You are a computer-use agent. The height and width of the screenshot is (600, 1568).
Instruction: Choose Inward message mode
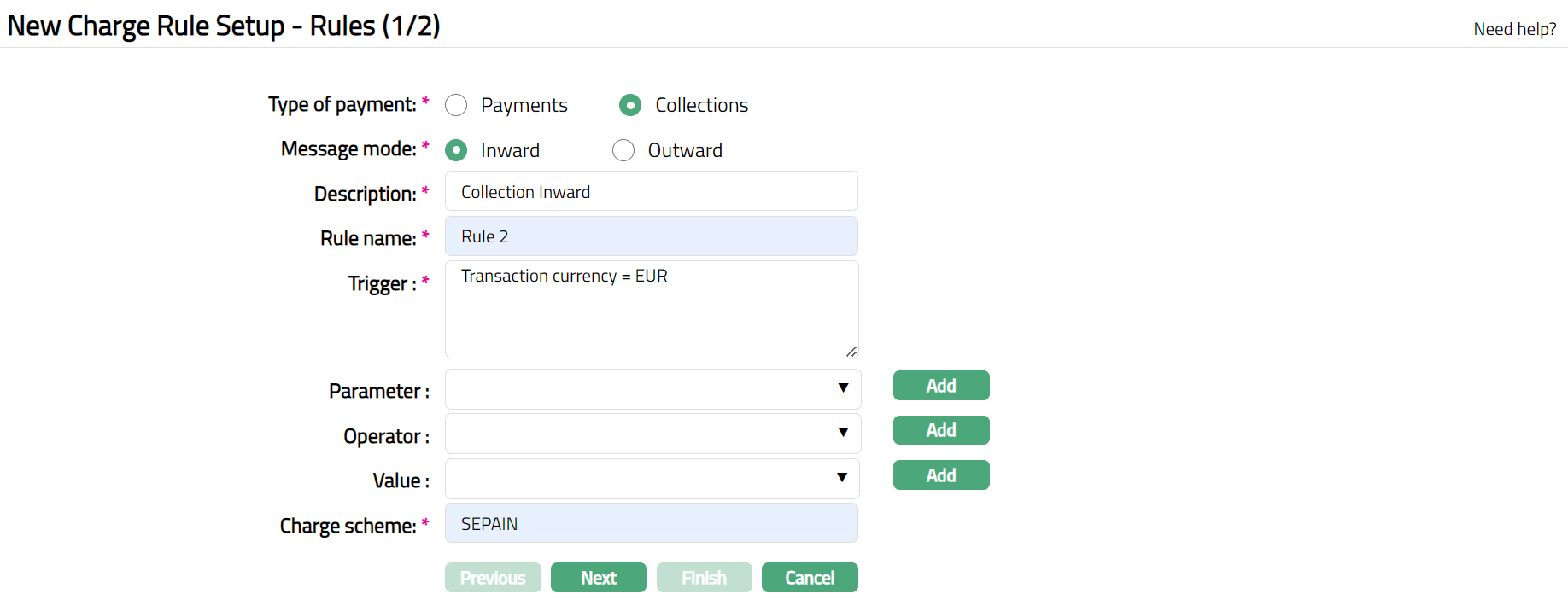pyautogui.click(x=456, y=150)
